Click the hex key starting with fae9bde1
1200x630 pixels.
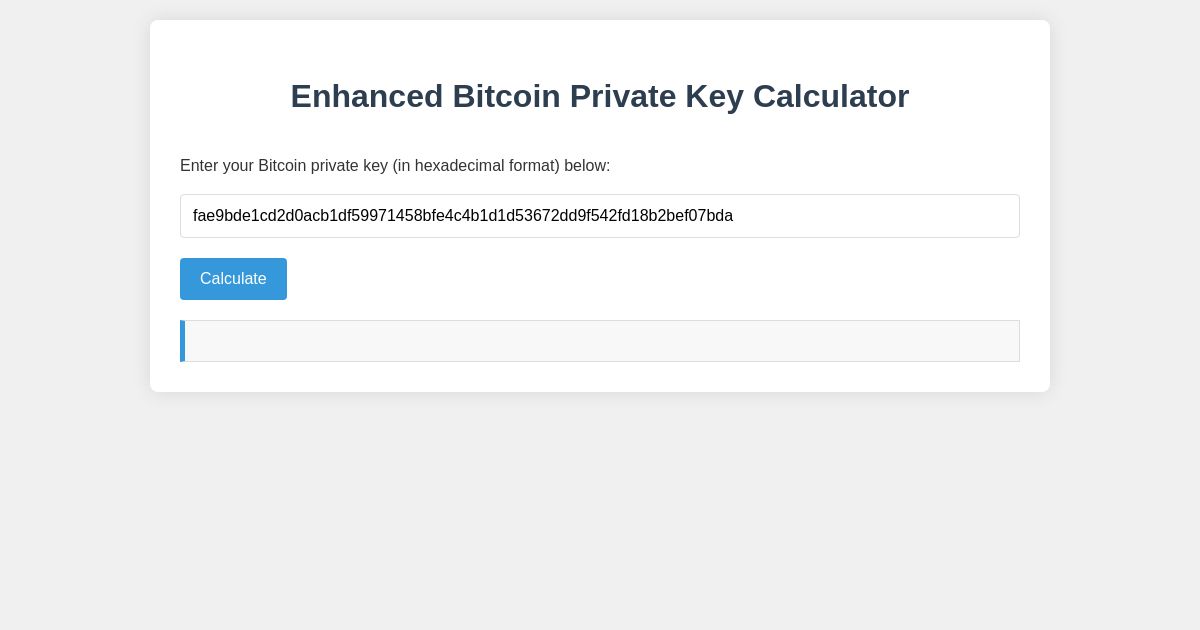click(463, 216)
